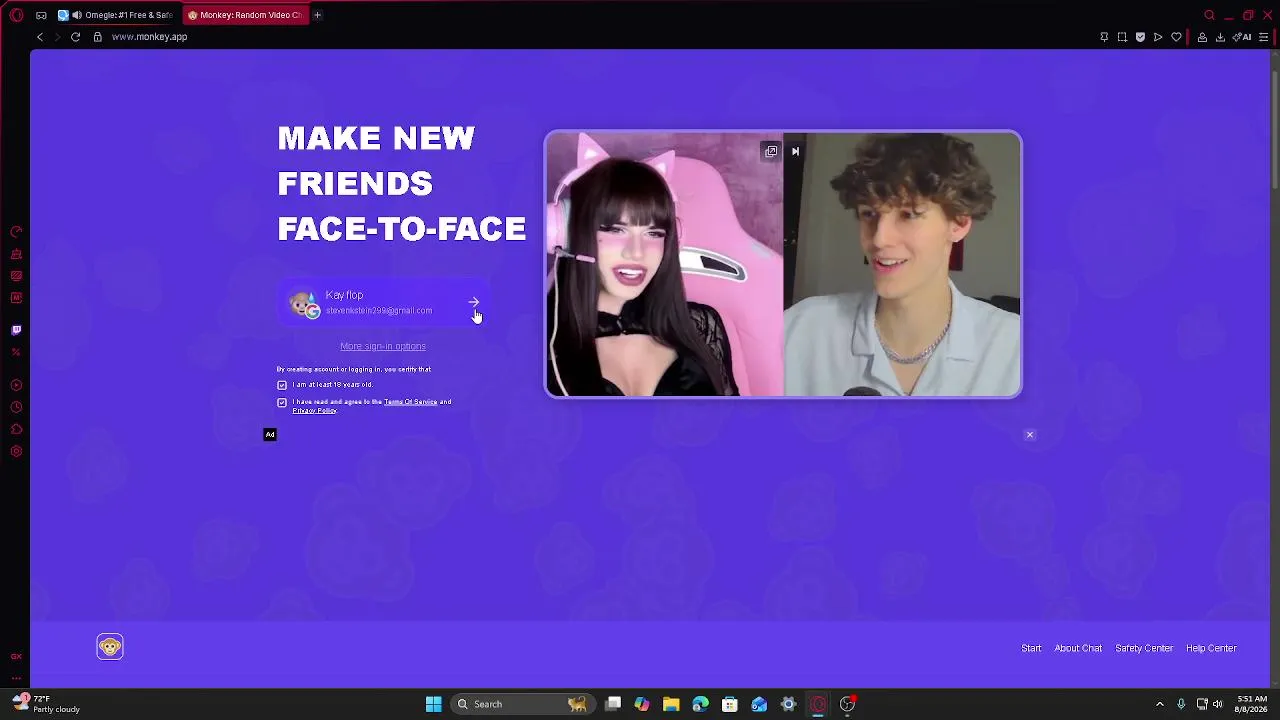Switch to the Omegle tab
The height and width of the screenshot is (720, 1280).
(118, 15)
